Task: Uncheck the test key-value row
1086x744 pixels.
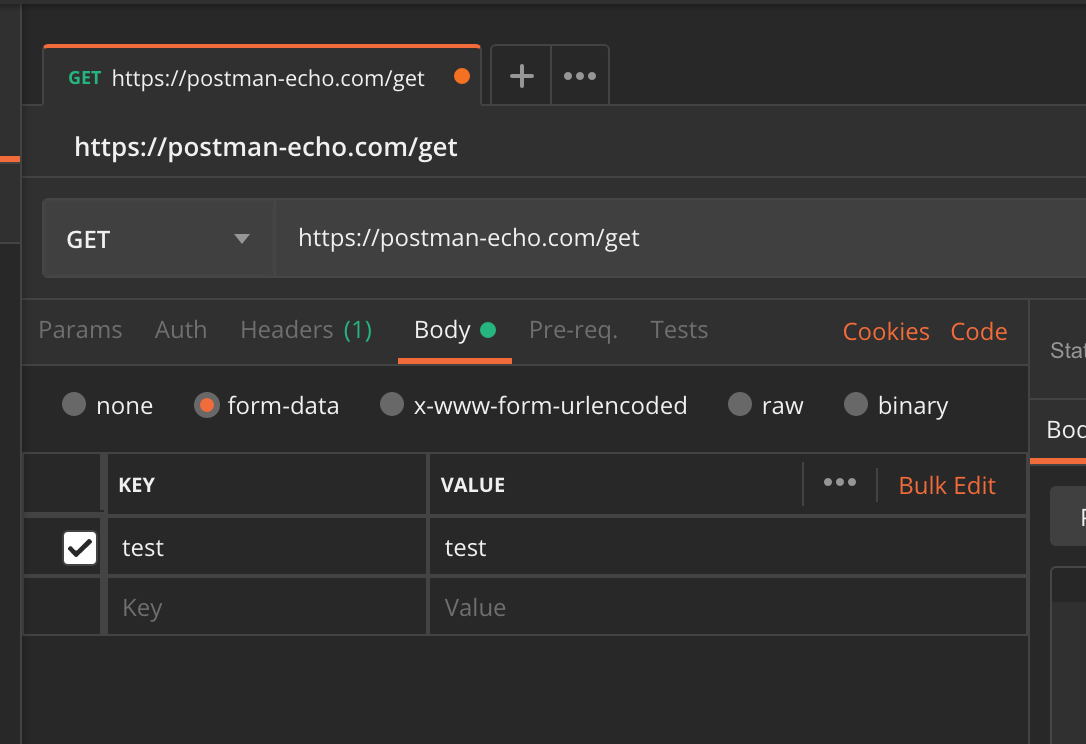Action: (x=79, y=546)
